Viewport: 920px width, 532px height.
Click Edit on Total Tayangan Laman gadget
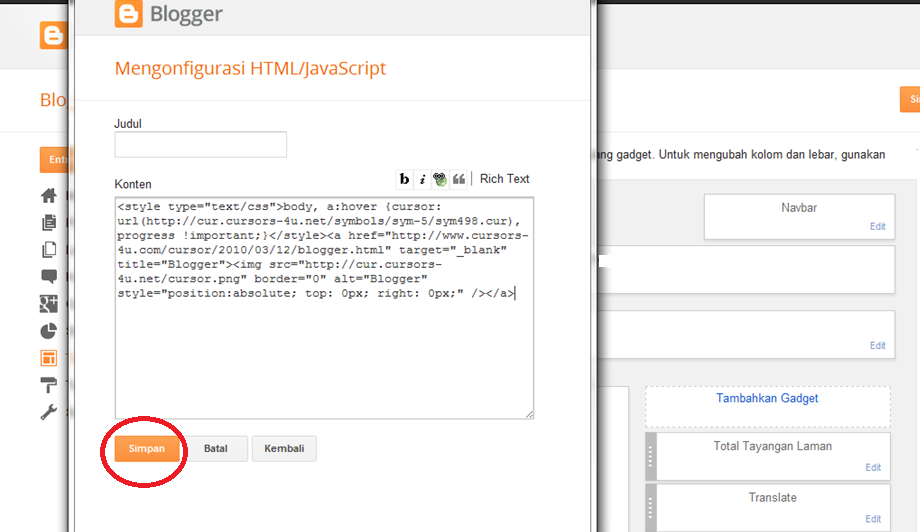(873, 467)
